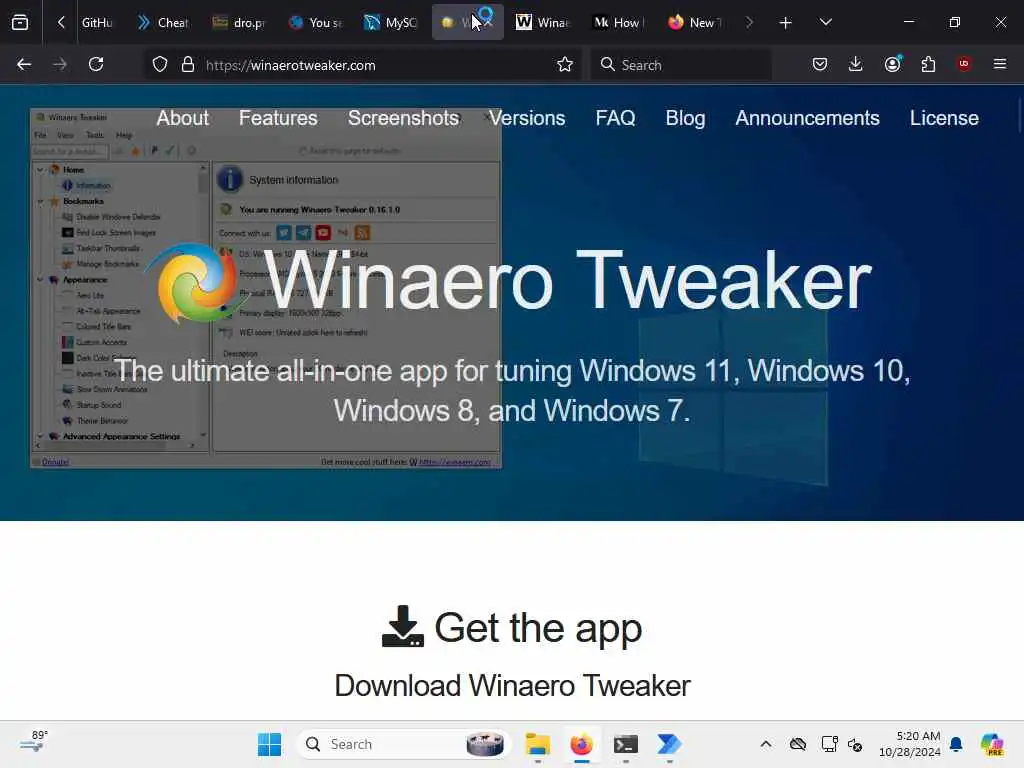Open the Blog link
The width and height of the screenshot is (1024, 768).
click(685, 118)
